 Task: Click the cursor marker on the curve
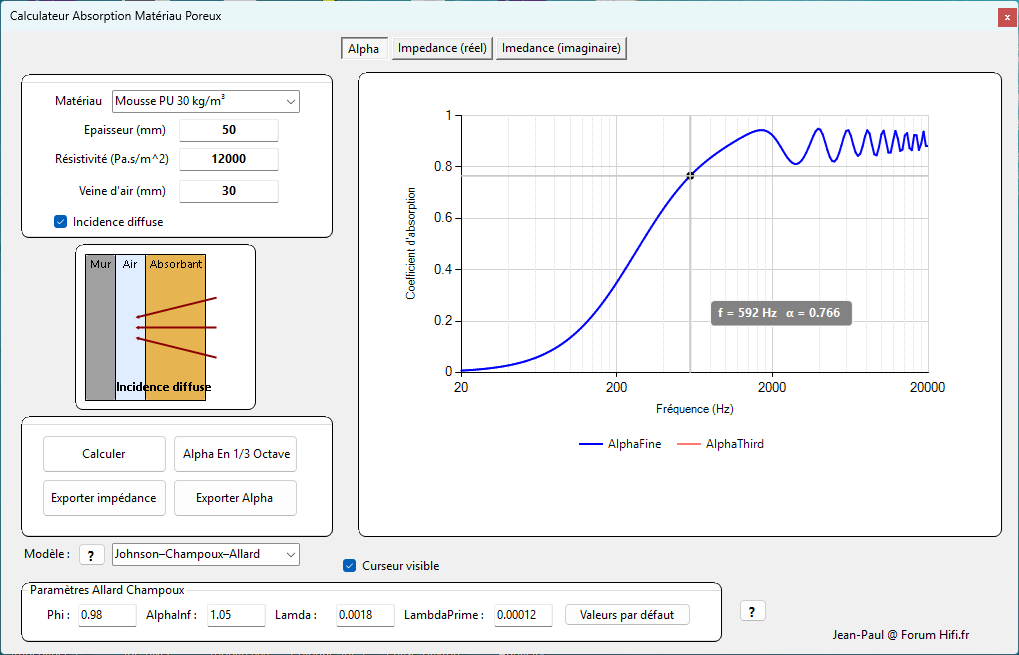tap(690, 175)
